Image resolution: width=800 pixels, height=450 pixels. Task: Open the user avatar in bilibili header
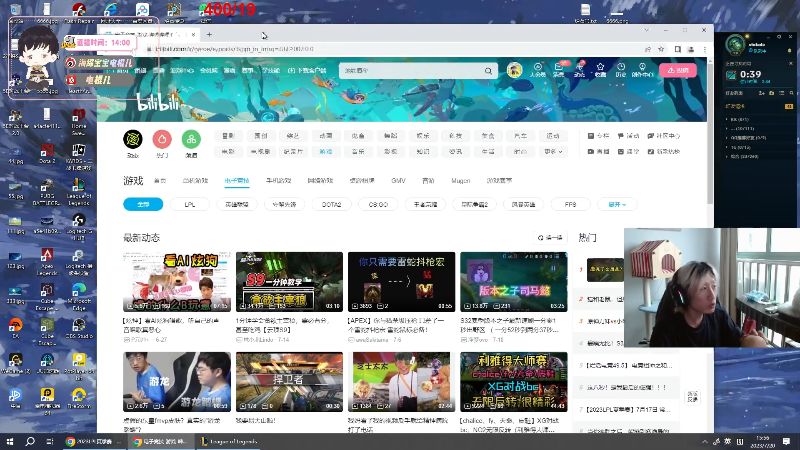tap(514, 70)
